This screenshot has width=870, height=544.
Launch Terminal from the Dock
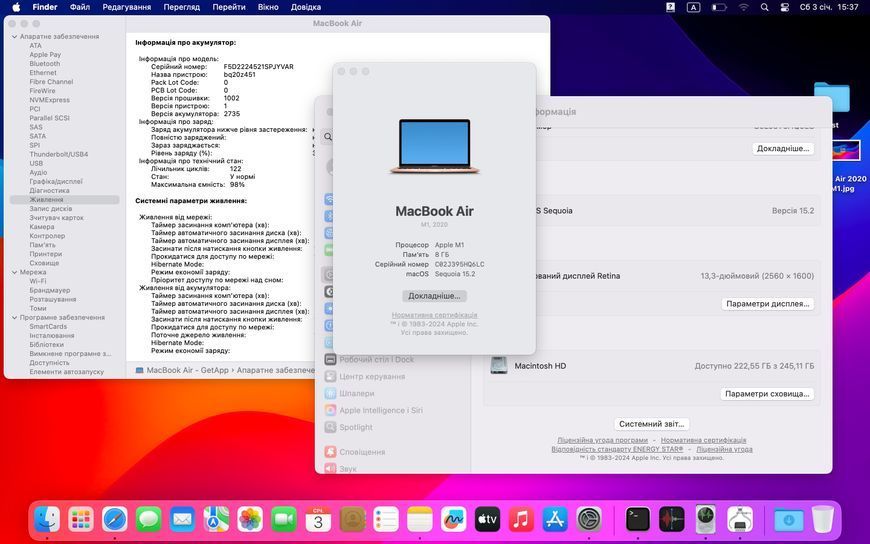(x=638, y=520)
